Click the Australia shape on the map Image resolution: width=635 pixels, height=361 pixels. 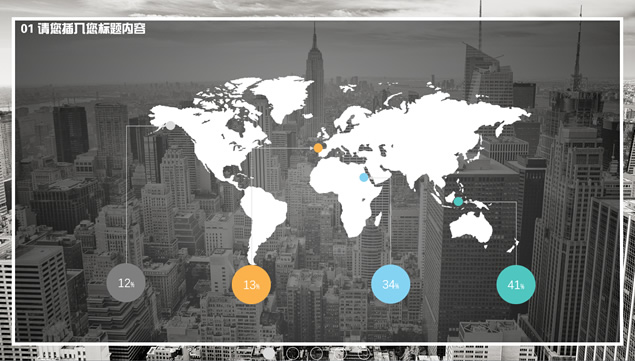tap(471, 227)
